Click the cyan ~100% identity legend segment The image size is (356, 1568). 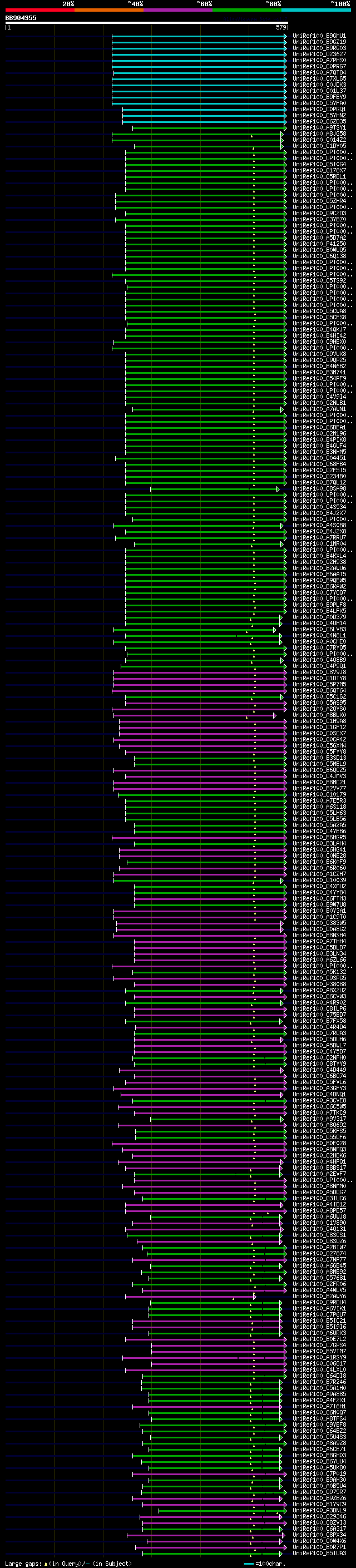315,10
